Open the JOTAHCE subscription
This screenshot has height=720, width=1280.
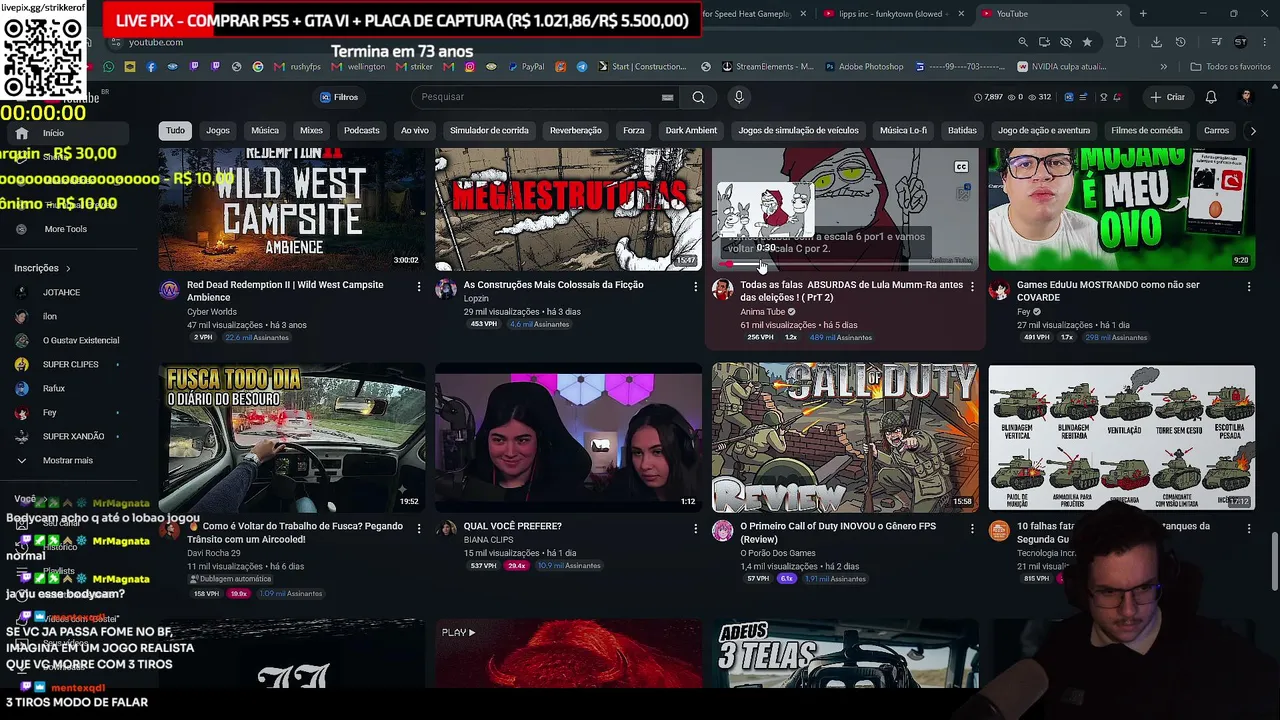pyautogui.click(x=66, y=292)
